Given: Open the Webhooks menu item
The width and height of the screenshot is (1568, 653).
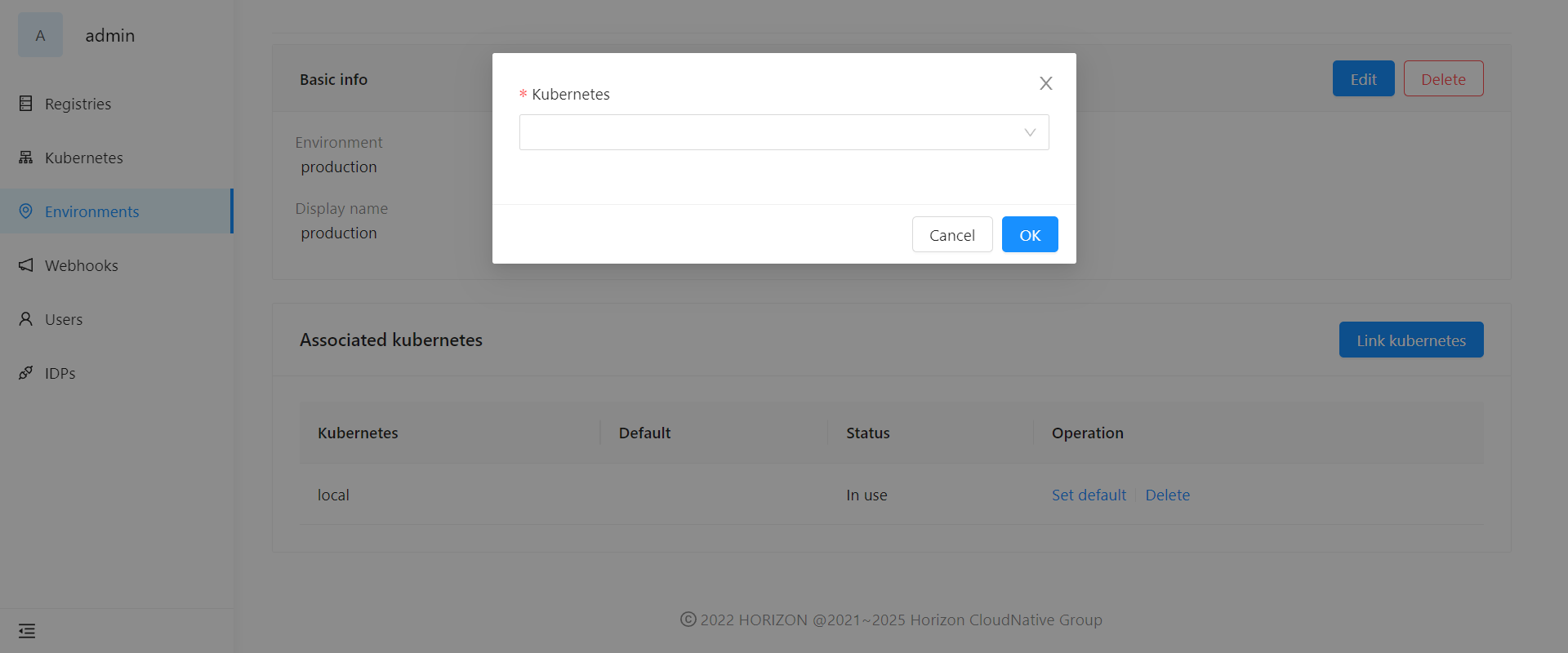Looking at the screenshot, I should coord(117,265).
